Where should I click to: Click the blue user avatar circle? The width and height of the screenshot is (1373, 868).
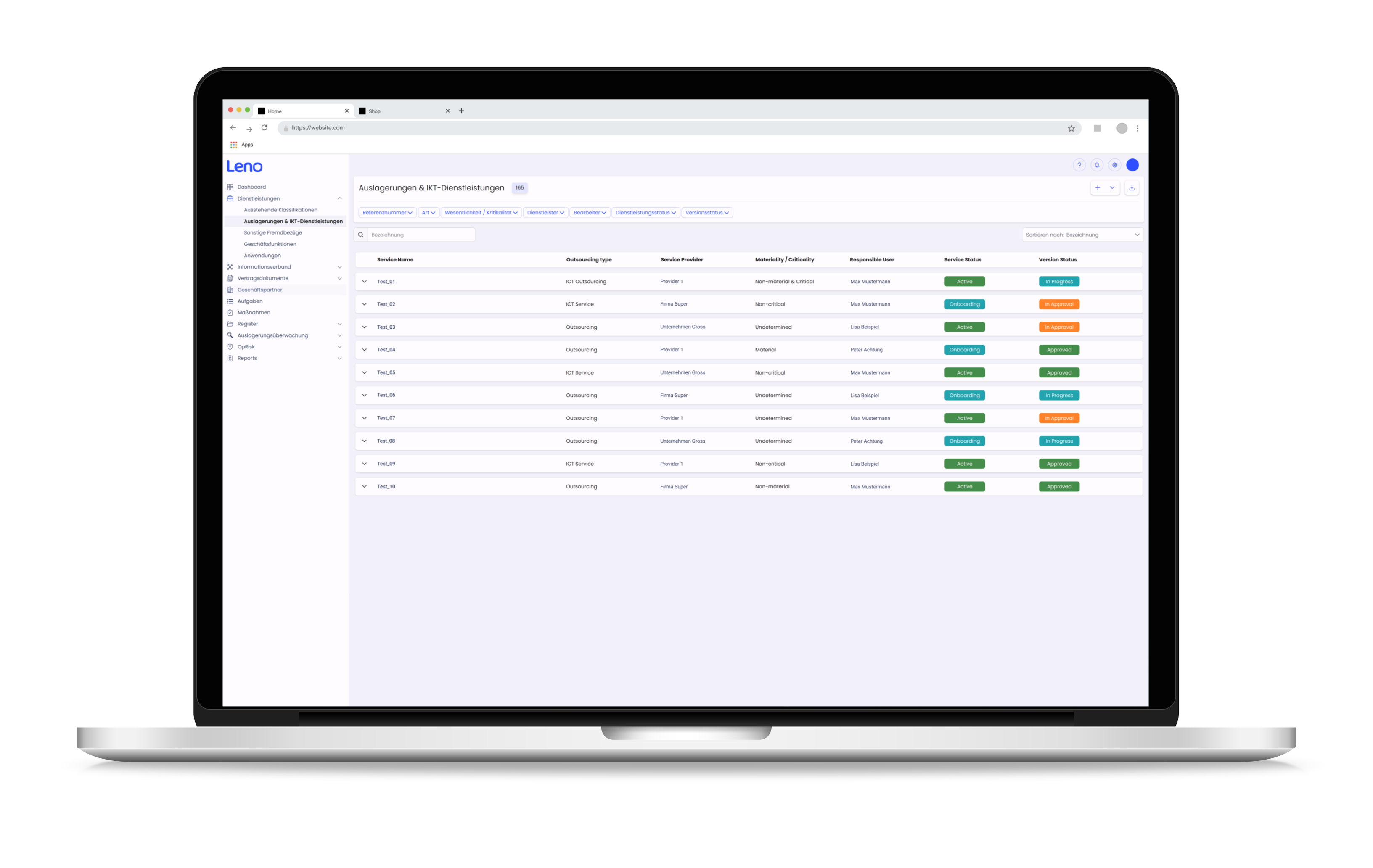pyautogui.click(x=1133, y=165)
